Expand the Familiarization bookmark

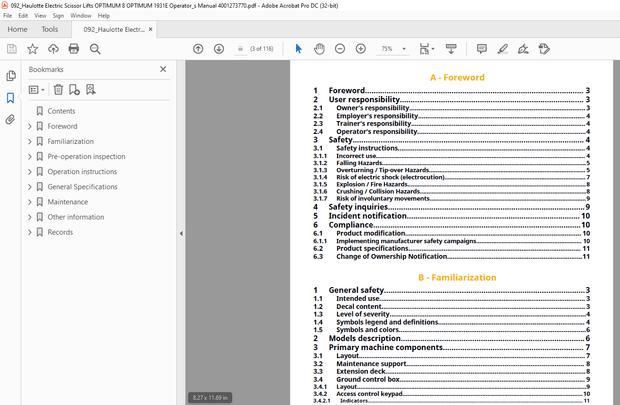[x=30, y=141]
